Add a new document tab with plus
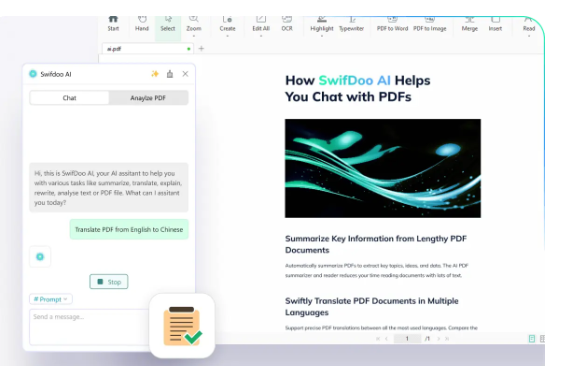 click(201, 48)
